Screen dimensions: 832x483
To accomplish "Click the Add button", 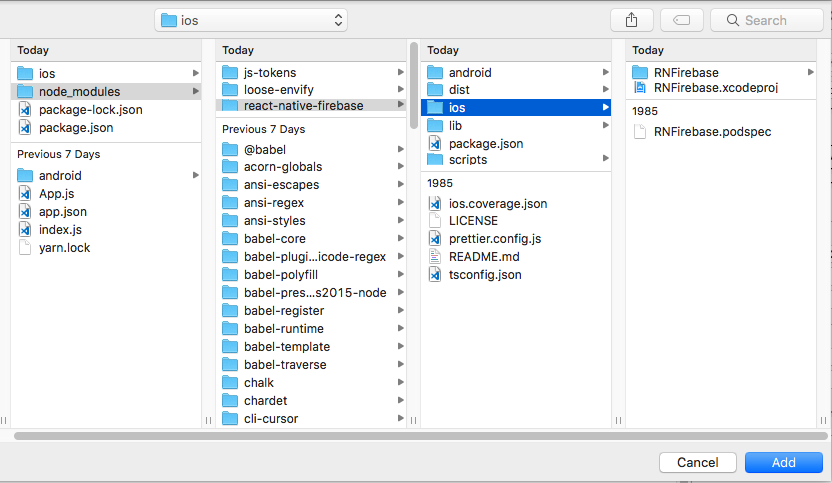I will tap(784, 462).
